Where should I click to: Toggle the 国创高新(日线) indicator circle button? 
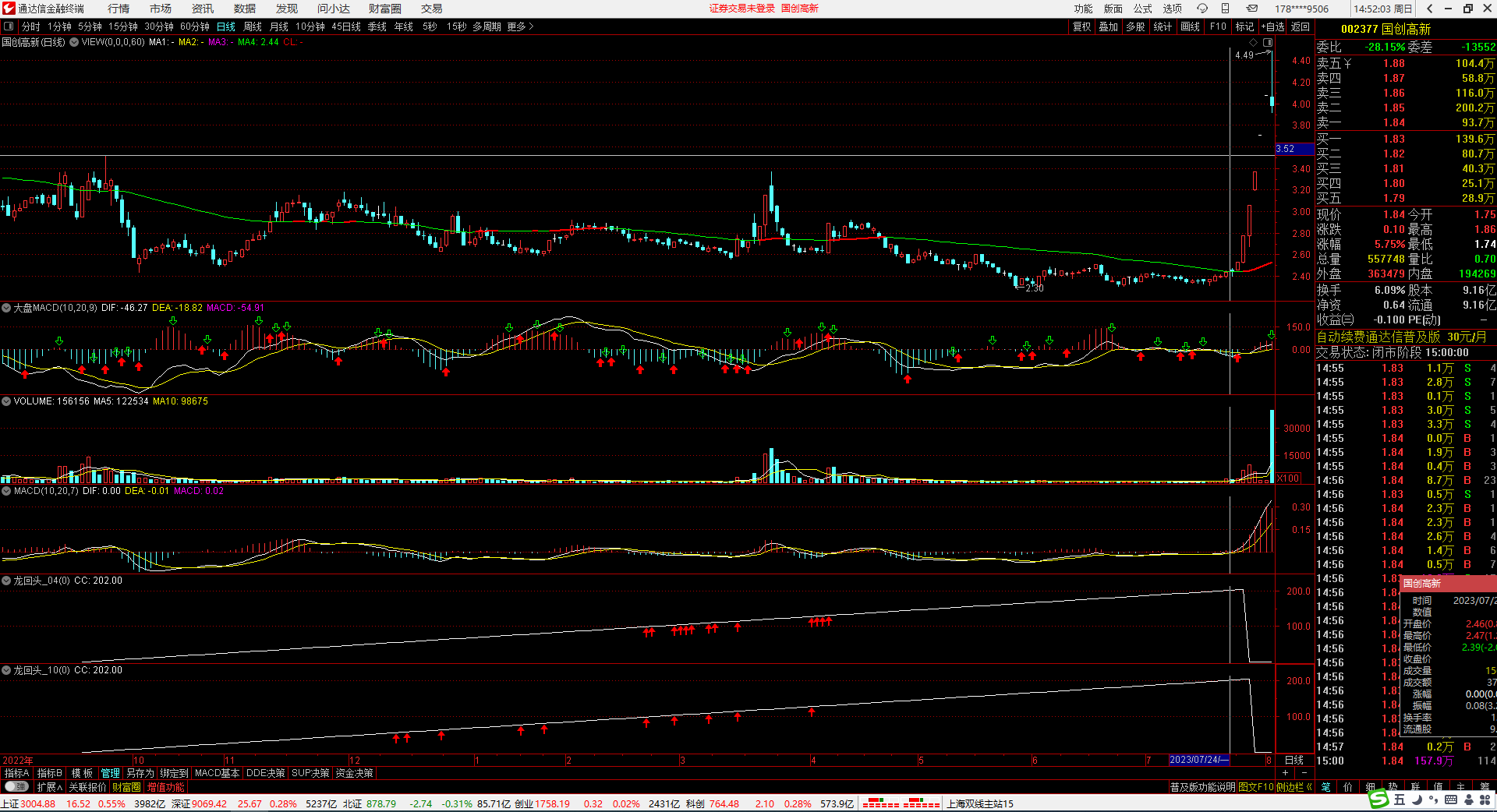click(74, 42)
